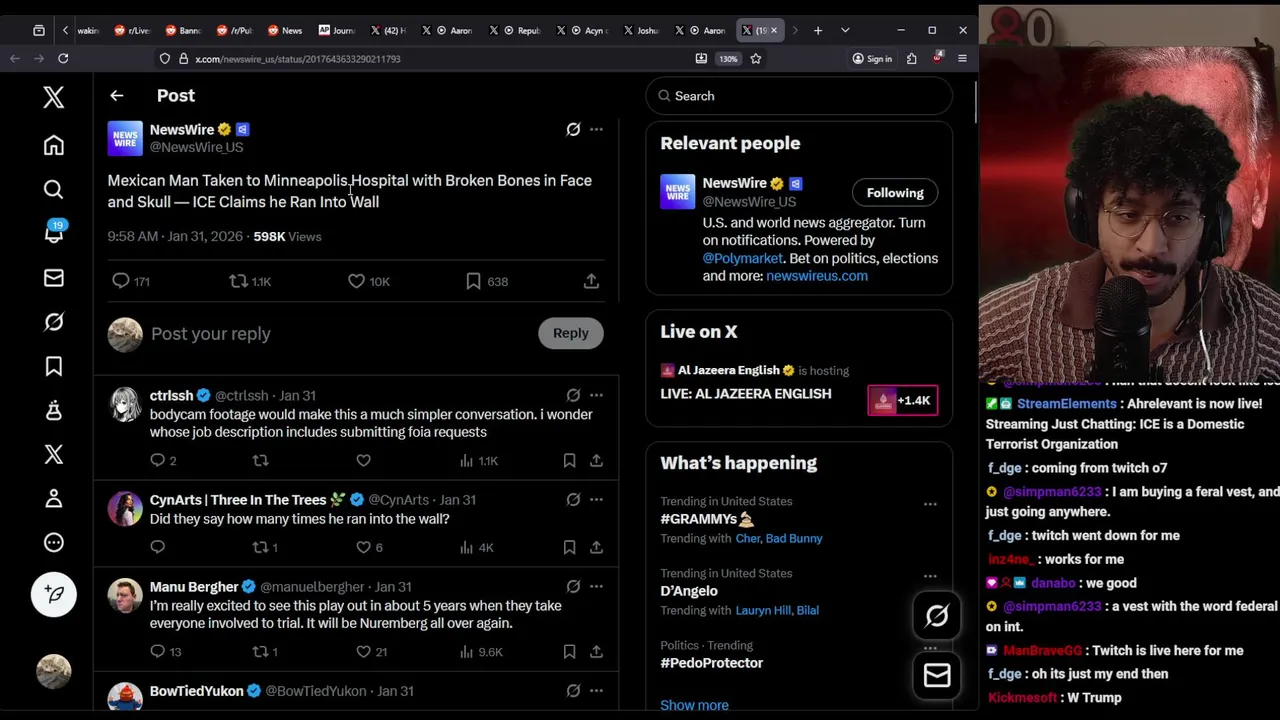Click the Post your reply field
This screenshot has height=720, width=1280.
click(x=340, y=334)
